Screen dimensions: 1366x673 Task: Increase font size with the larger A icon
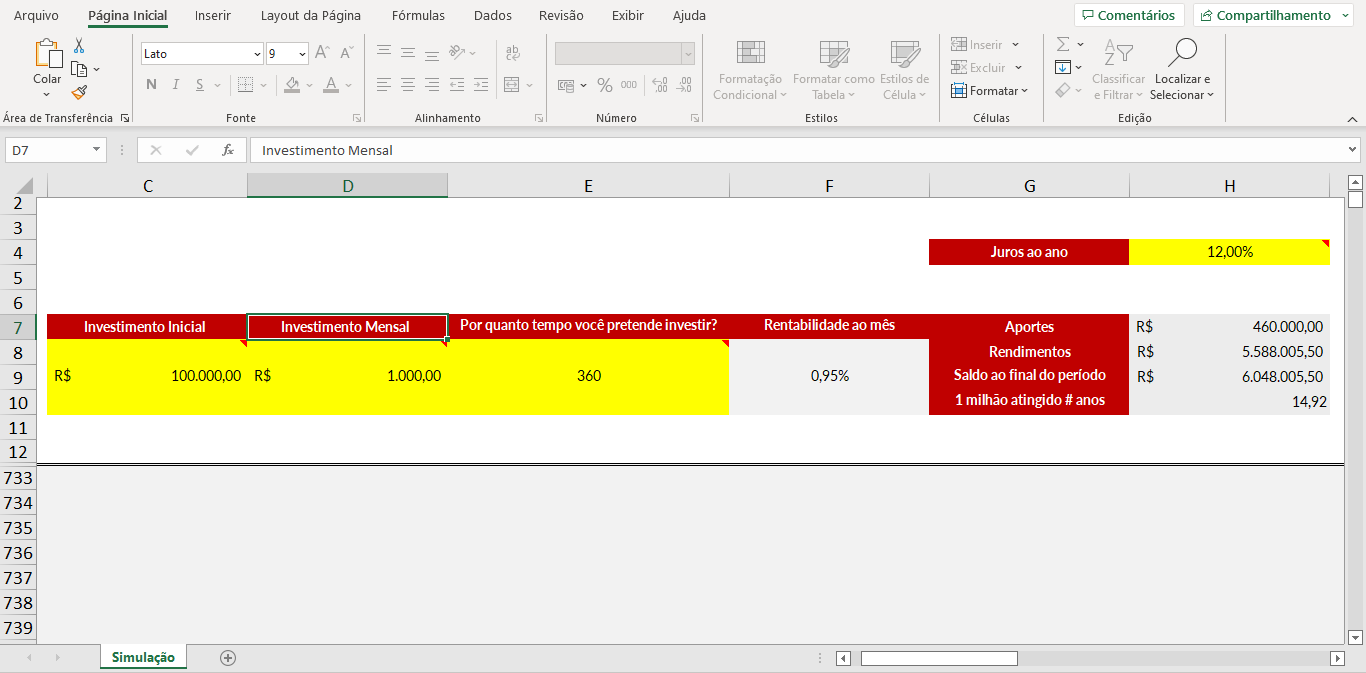coord(322,53)
